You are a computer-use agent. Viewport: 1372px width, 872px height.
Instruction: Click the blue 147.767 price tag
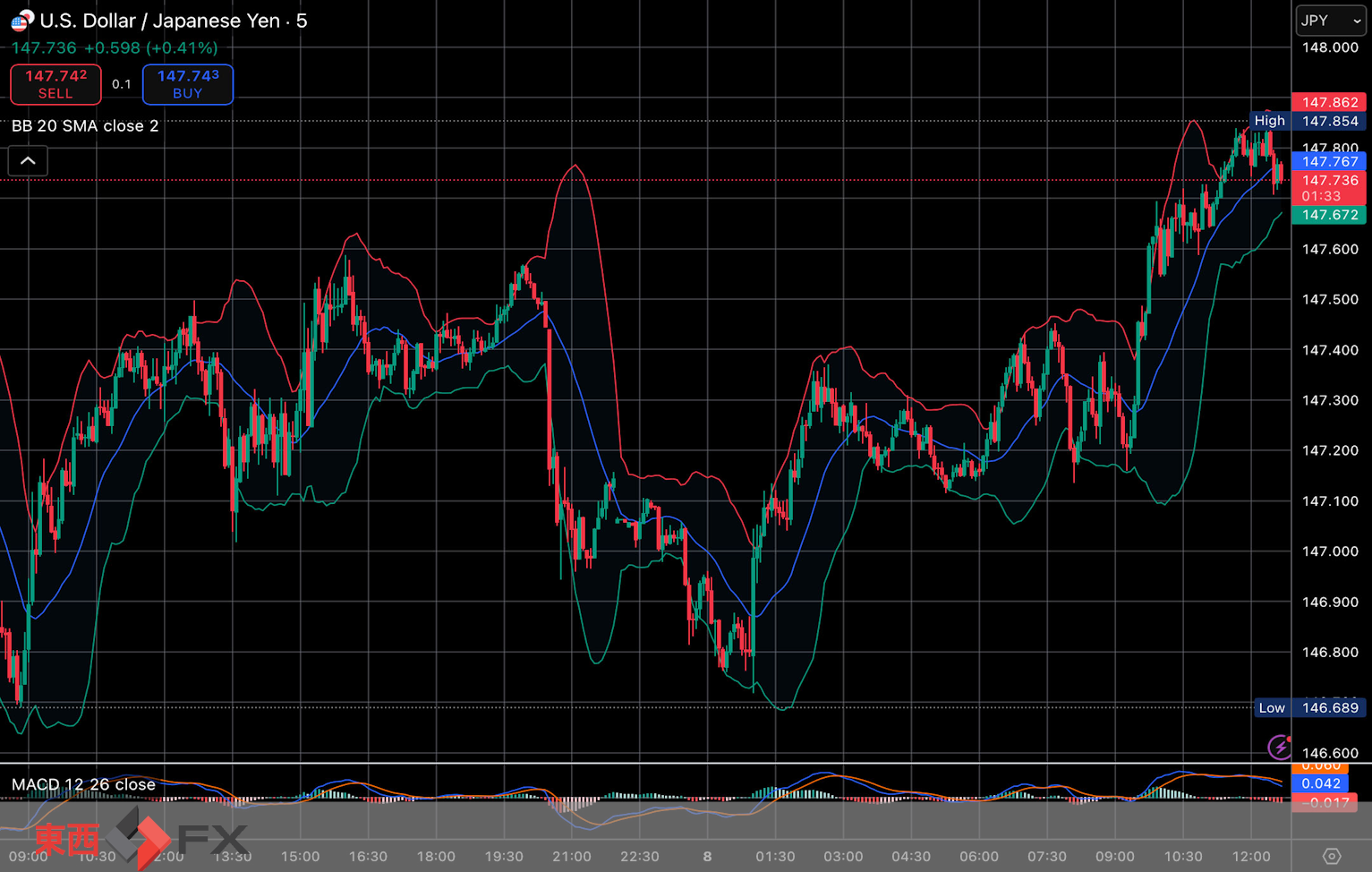click(1329, 161)
